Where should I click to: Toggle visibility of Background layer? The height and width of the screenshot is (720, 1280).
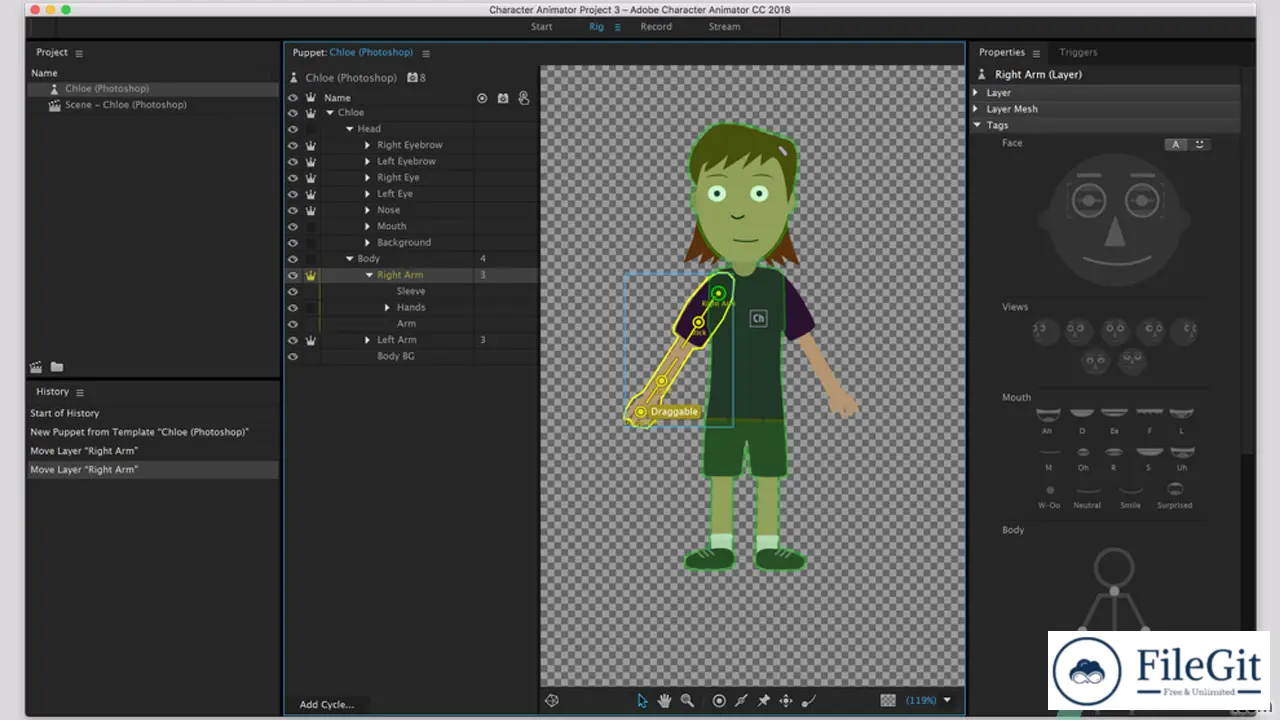(293, 243)
